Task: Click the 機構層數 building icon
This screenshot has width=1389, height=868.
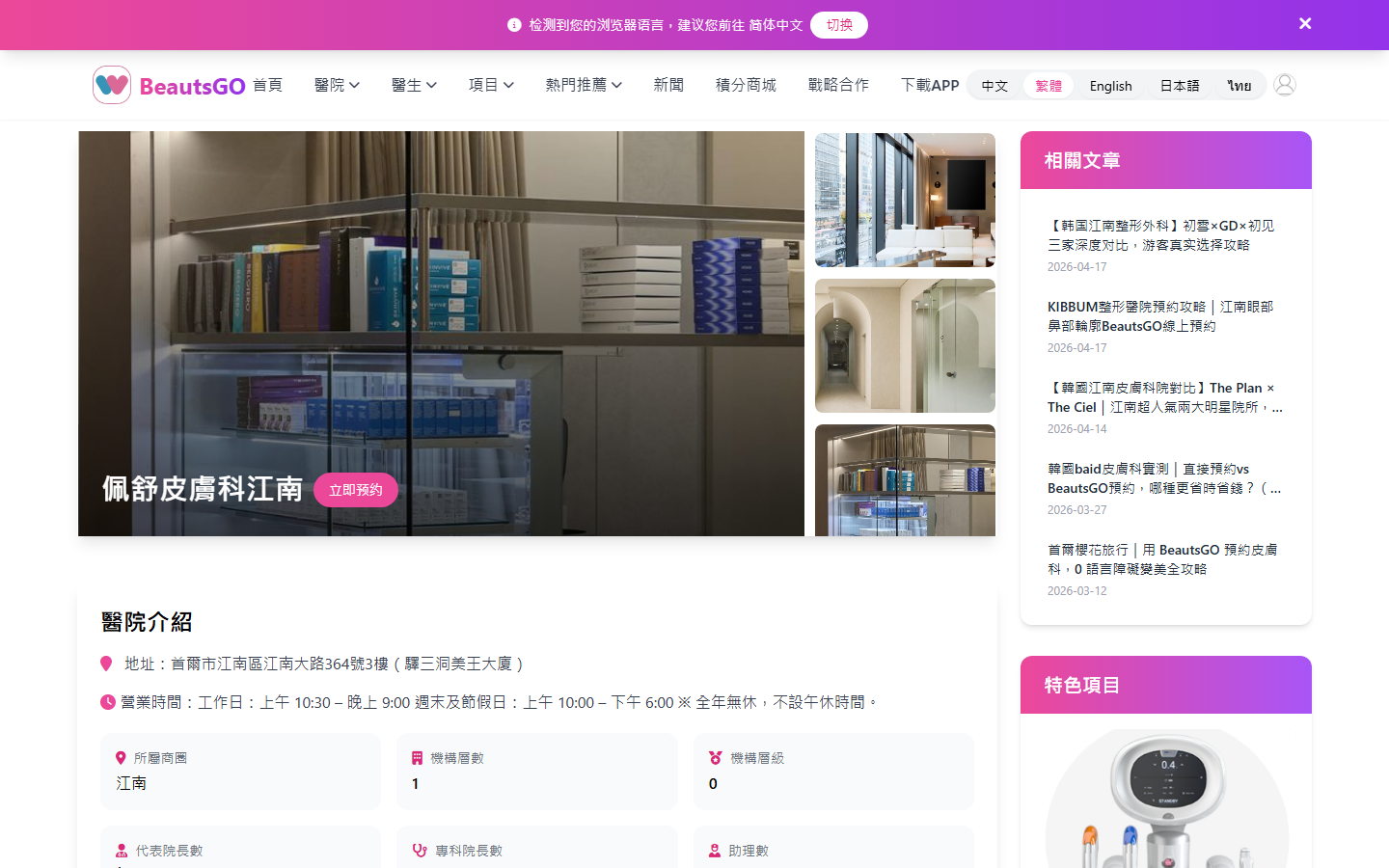Action: click(x=417, y=758)
